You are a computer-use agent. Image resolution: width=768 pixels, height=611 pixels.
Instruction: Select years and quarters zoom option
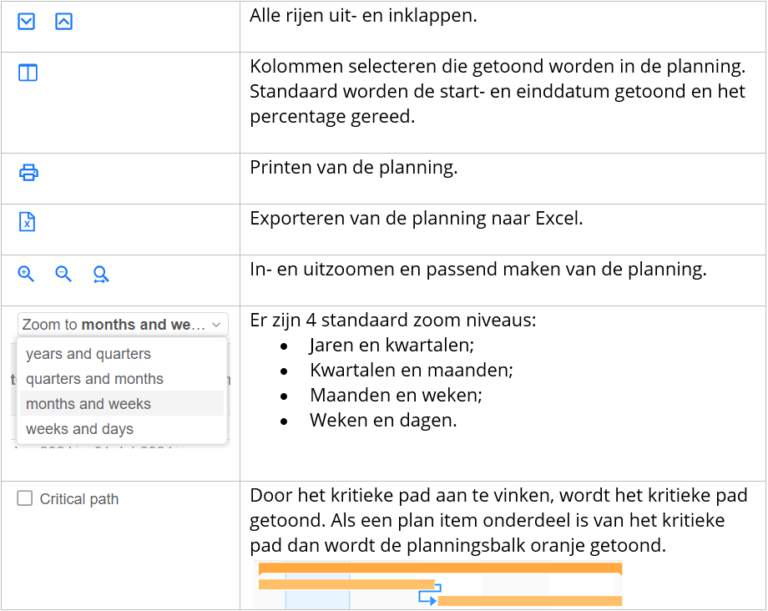coord(88,354)
